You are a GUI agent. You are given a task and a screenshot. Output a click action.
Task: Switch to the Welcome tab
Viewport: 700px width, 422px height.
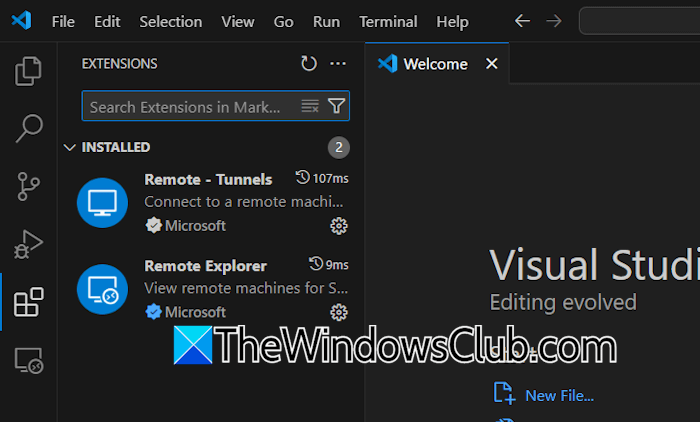[435, 64]
